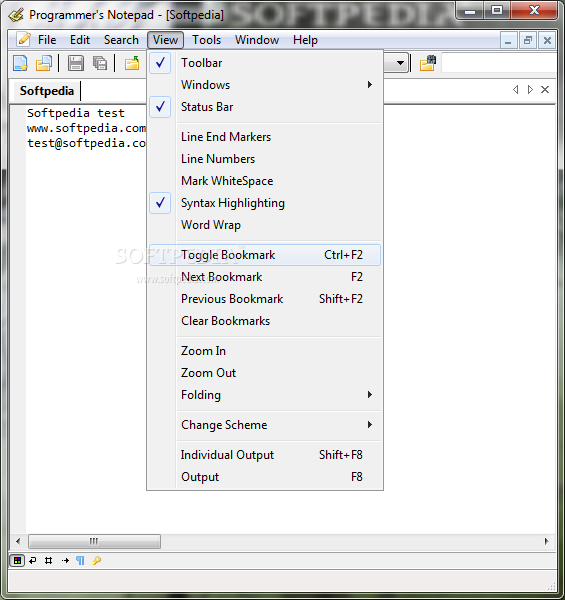
Task: Click the next tab right arrow
Action: 530,90
